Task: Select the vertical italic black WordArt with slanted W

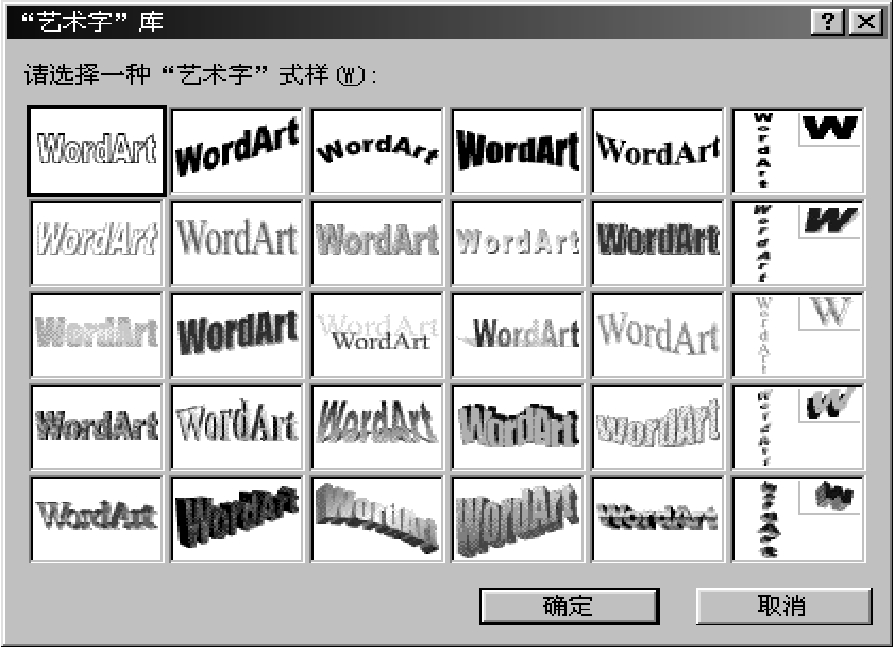Action: click(798, 243)
